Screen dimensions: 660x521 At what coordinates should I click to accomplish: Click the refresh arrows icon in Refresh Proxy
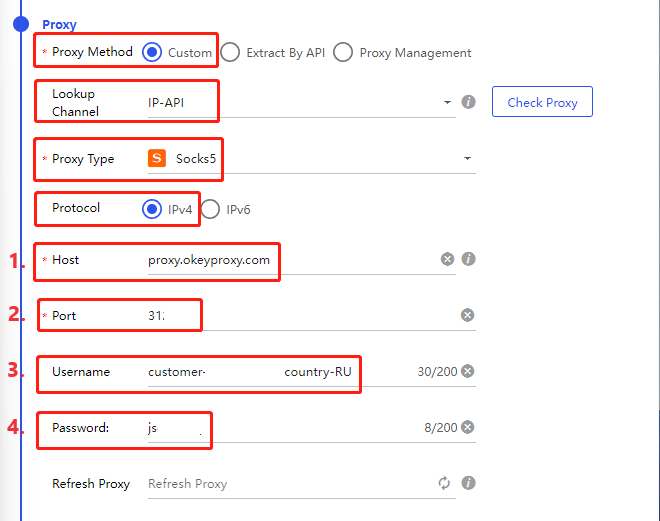(x=445, y=483)
